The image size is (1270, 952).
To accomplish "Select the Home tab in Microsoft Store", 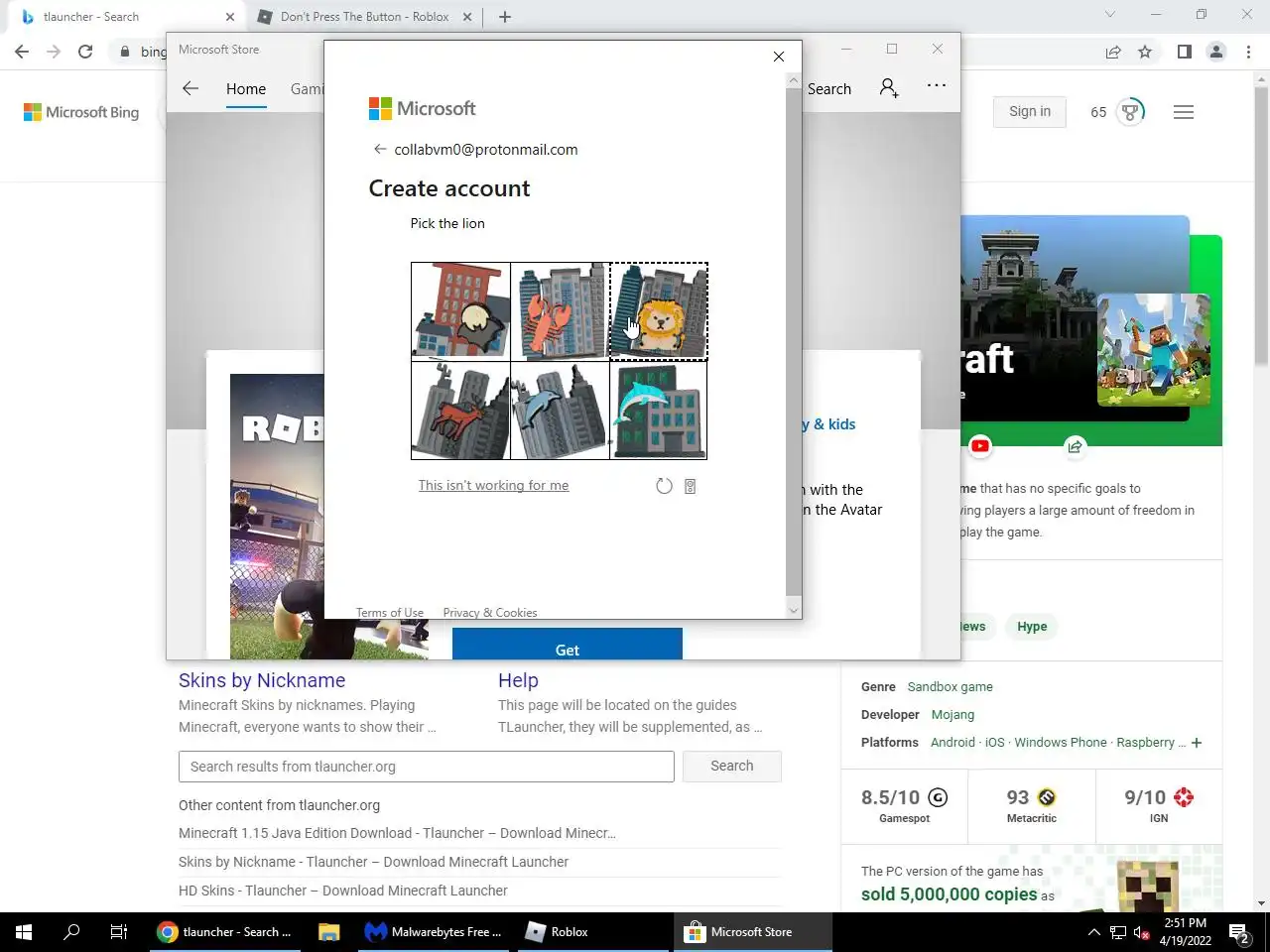I will (x=246, y=88).
